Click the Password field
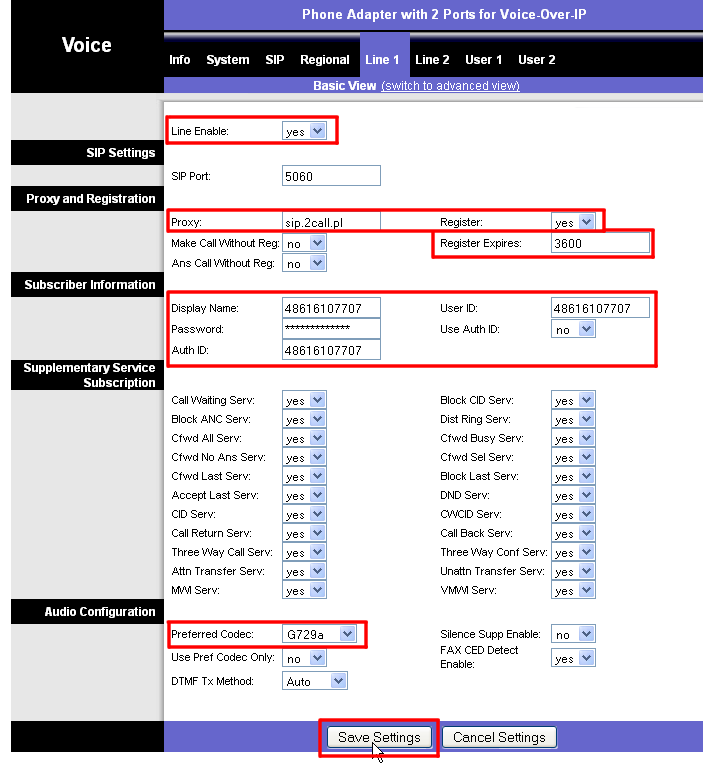This screenshot has height=768, width=703. (331, 329)
